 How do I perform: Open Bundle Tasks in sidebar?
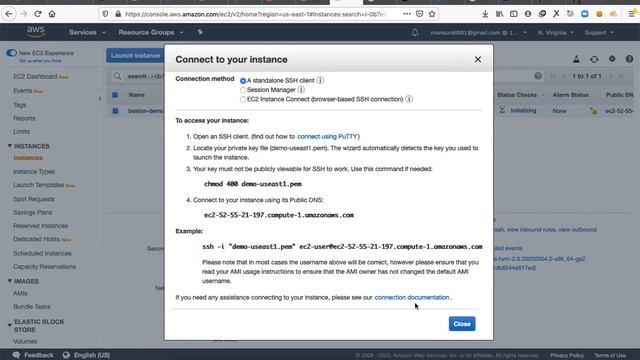31,307
